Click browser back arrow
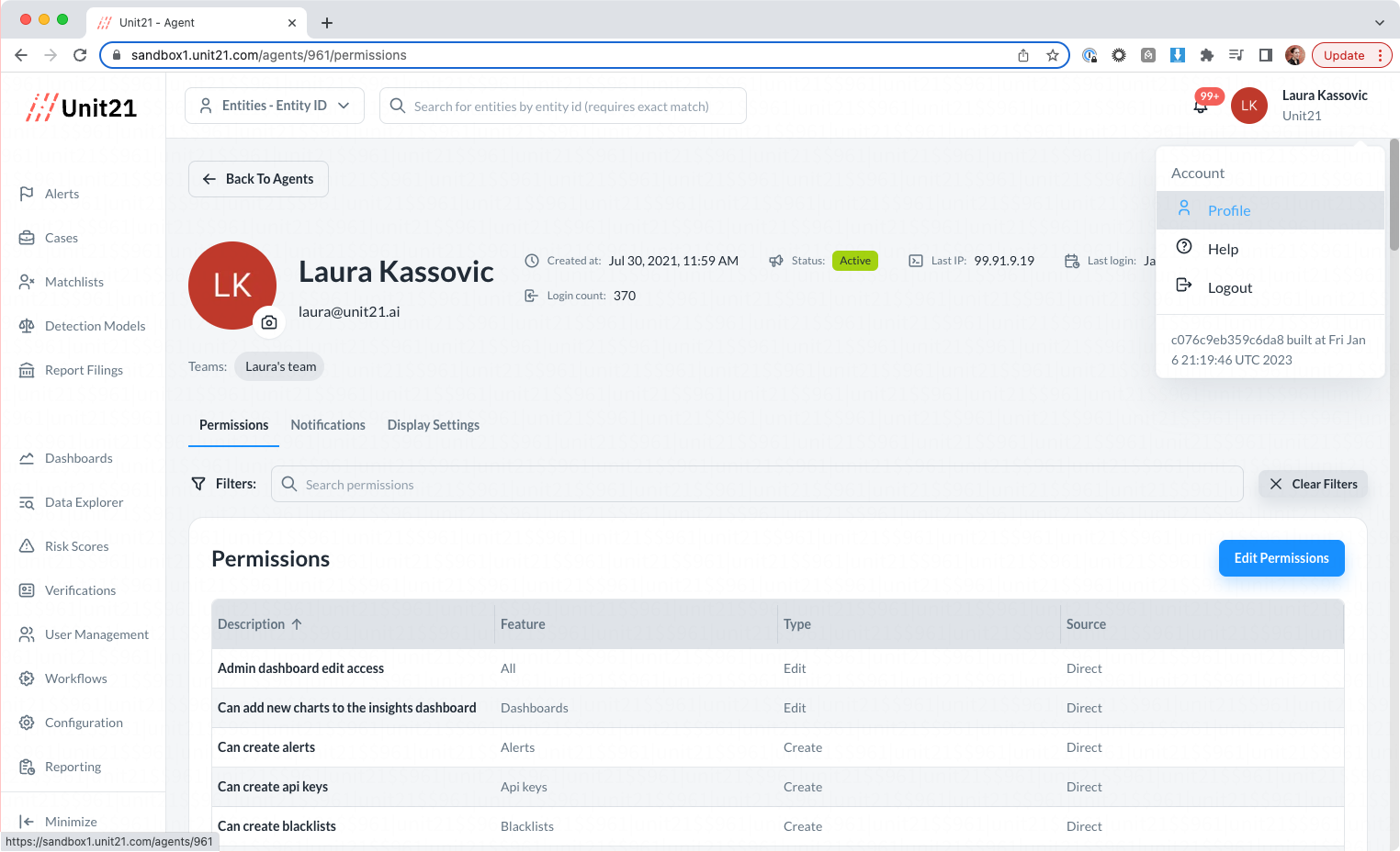Image resolution: width=1400 pixels, height=852 pixels. tap(21, 55)
